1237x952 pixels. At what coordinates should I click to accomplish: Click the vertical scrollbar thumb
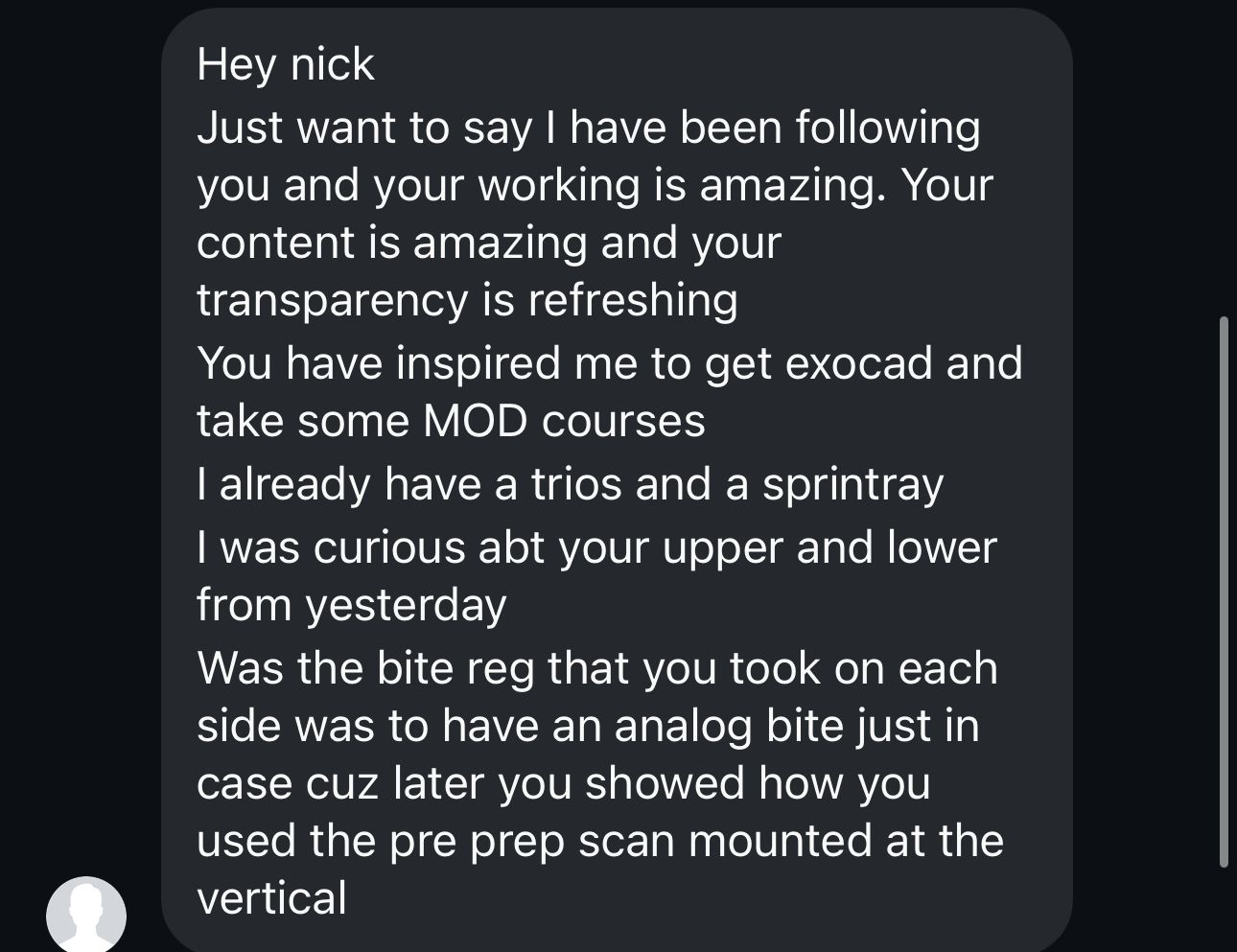(x=1224, y=592)
